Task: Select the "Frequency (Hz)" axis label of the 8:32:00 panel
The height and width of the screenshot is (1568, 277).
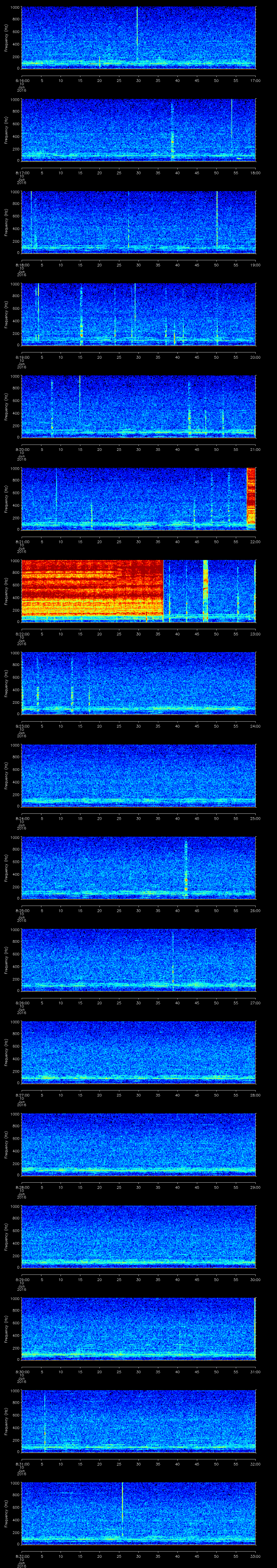Action: [6, 1513]
